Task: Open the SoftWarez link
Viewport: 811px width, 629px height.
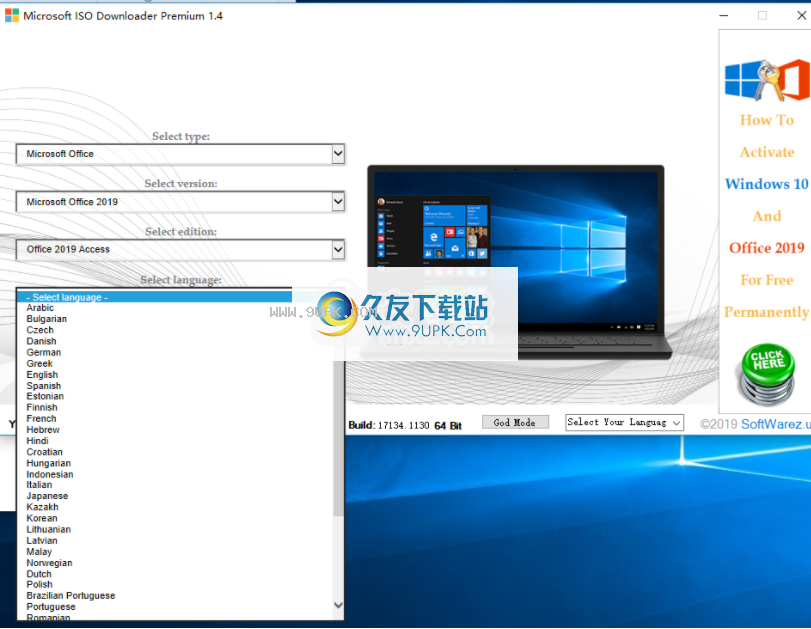Action: (x=776, y=424)
